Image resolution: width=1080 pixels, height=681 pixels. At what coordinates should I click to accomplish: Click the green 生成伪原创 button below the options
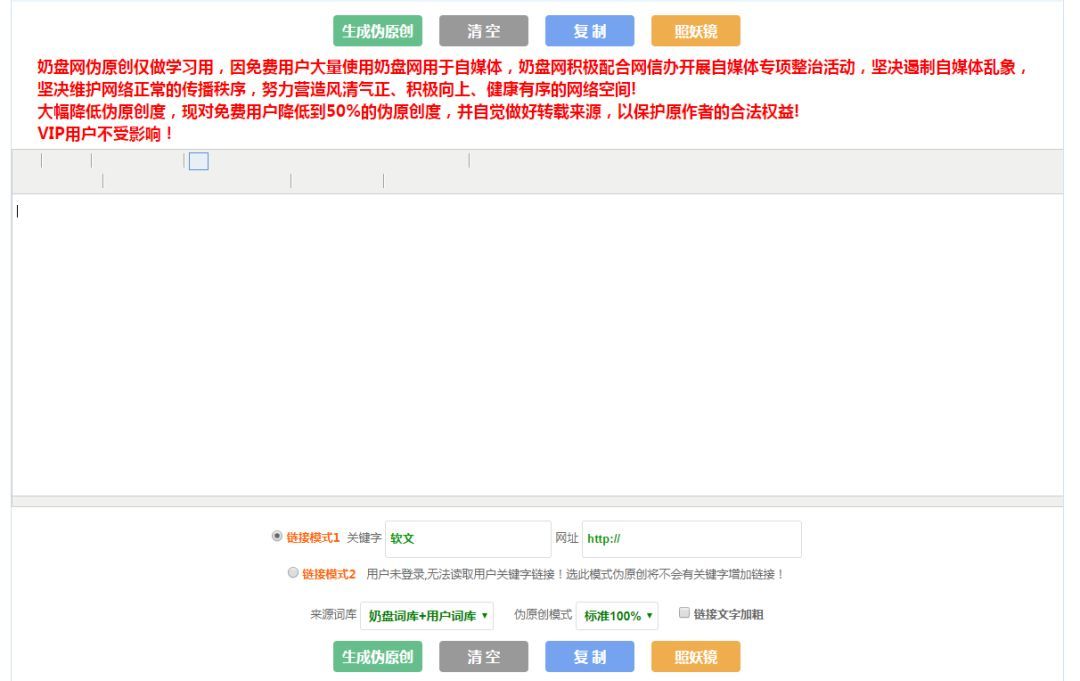point(377,656)
